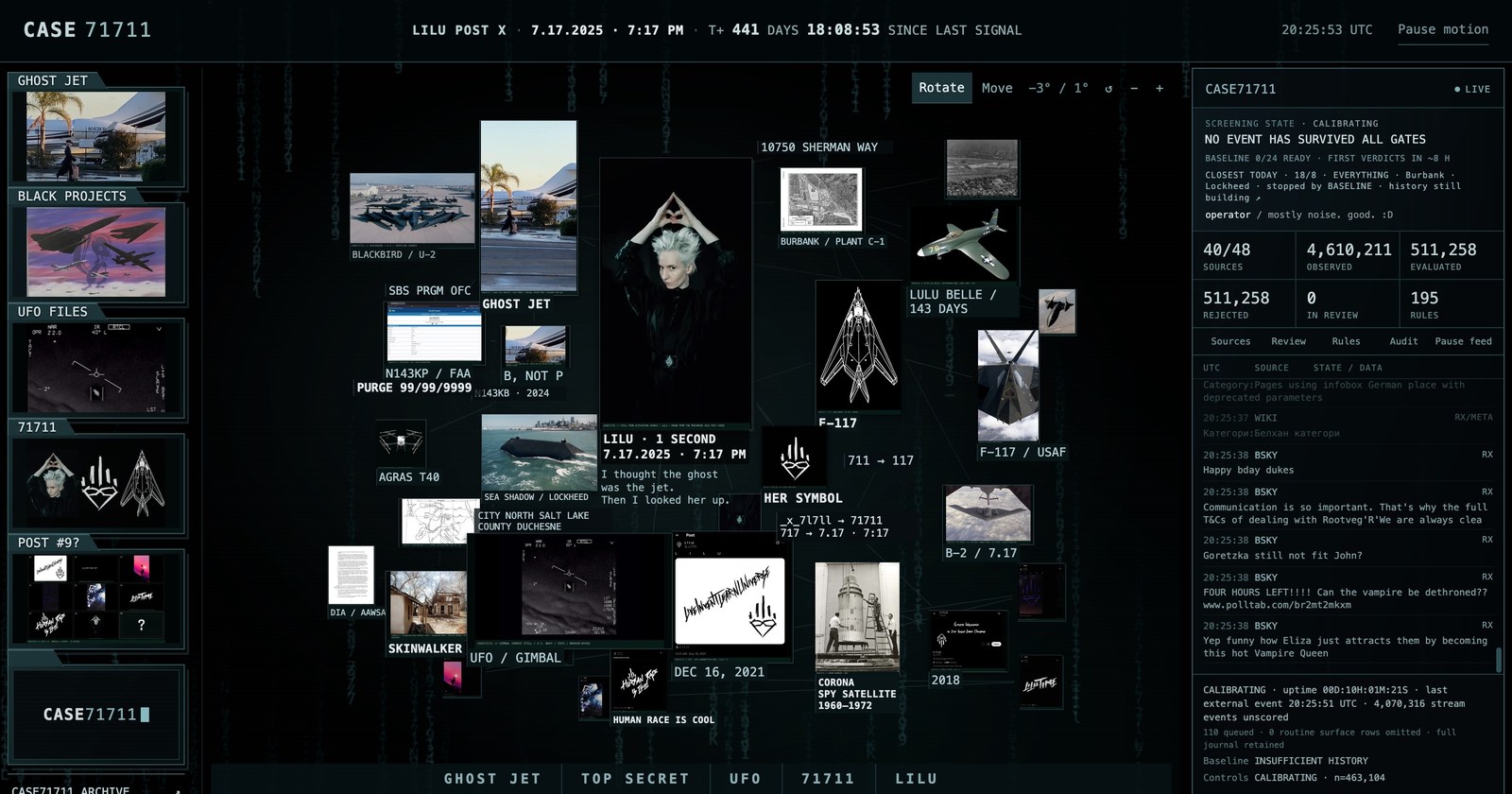This screenshot has width=1512, height=794.
Task: Open the Rules tab
Action: [x=1346, y=341]
